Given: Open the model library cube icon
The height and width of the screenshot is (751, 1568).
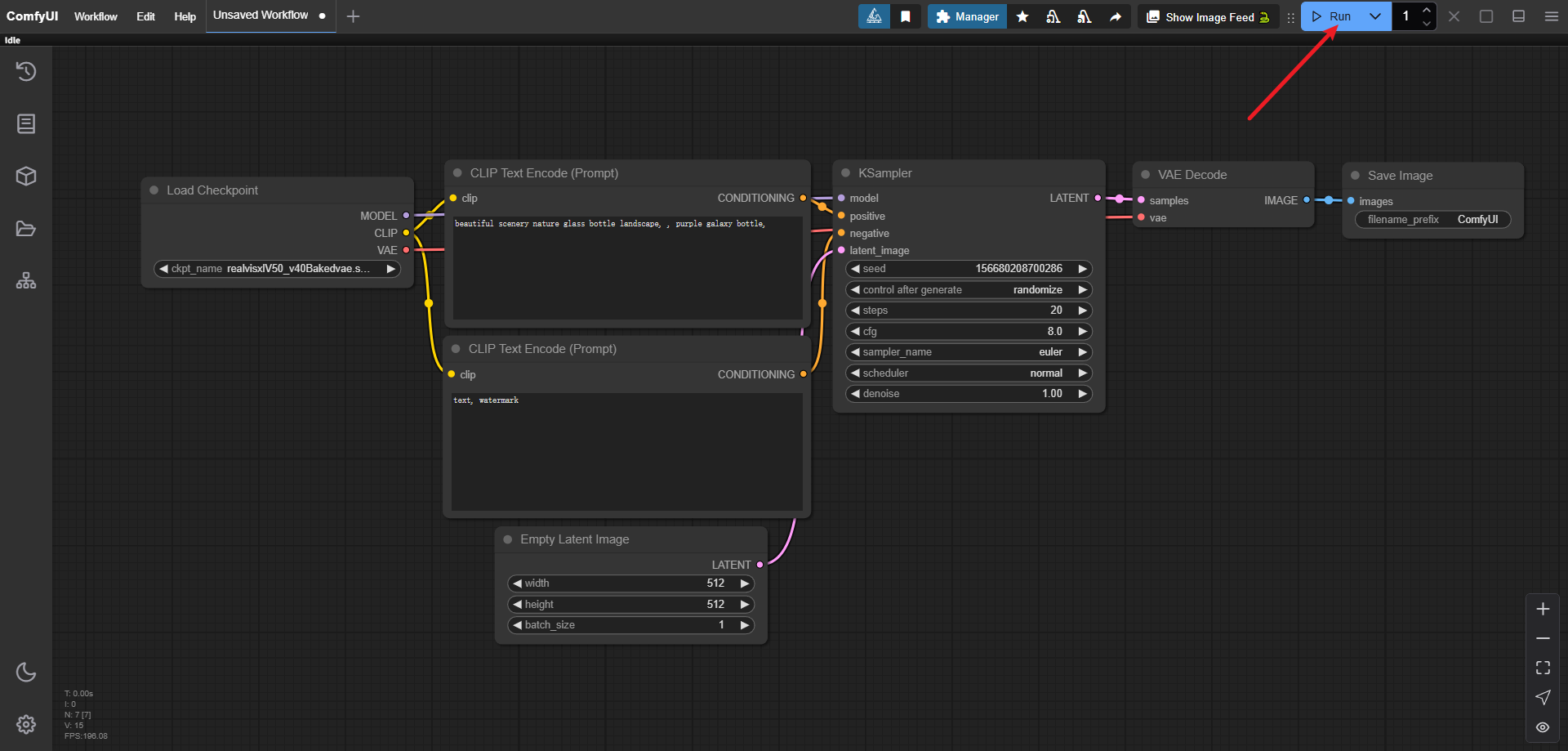Looking at the screenshot, I should tap(26, 177).
